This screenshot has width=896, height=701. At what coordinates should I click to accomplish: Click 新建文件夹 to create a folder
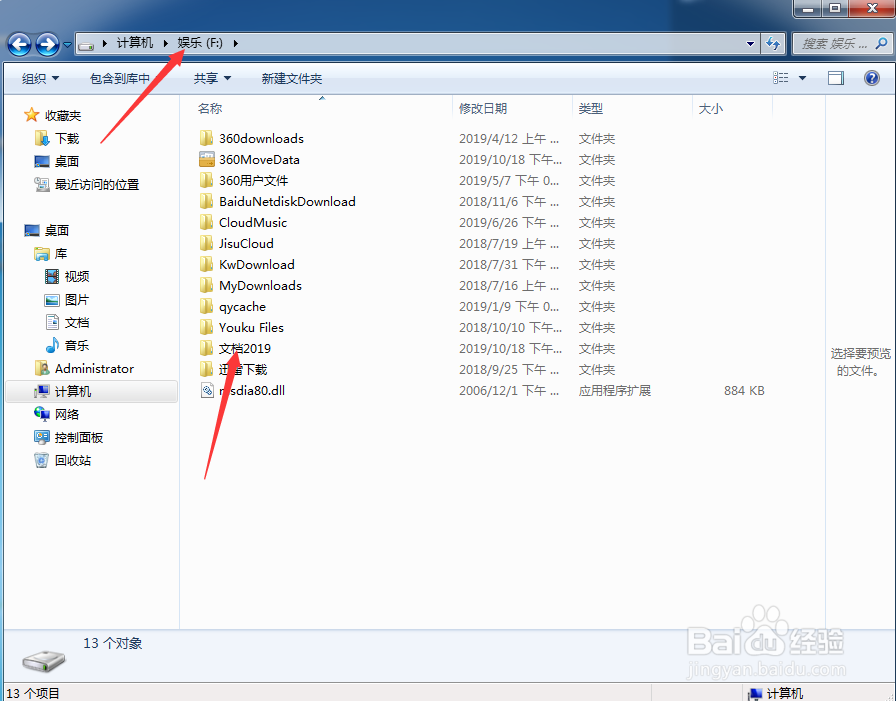(291, 78)
